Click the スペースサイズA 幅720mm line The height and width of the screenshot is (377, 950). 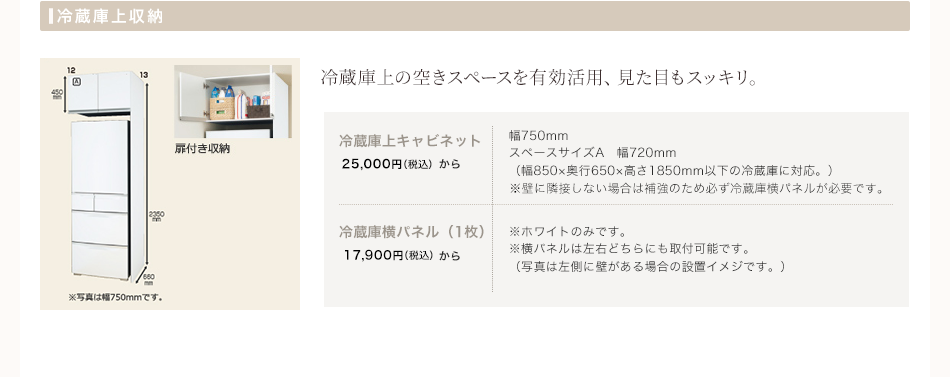[593, 153]
